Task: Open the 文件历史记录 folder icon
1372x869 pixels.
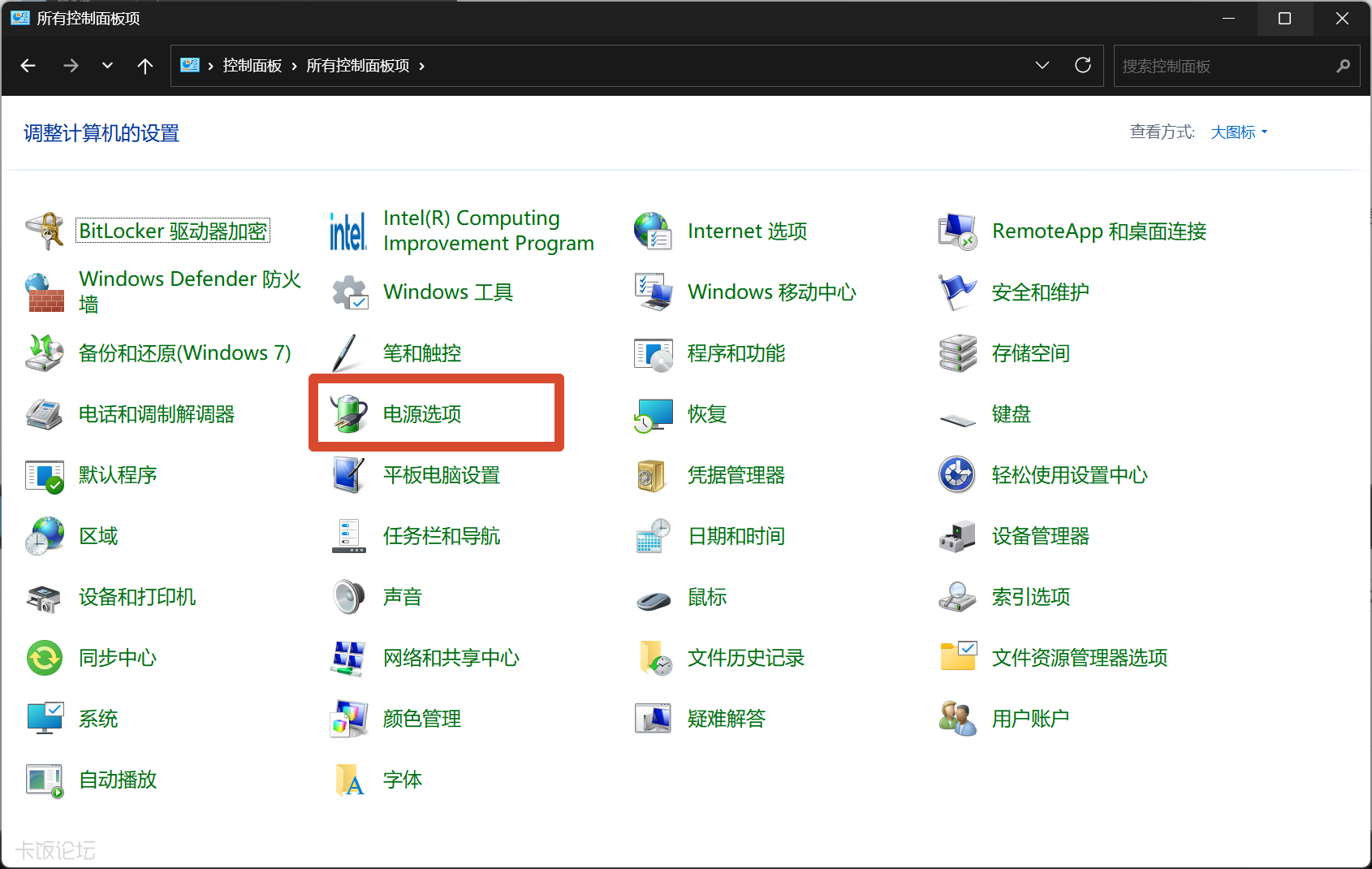Action: [655, 658]
